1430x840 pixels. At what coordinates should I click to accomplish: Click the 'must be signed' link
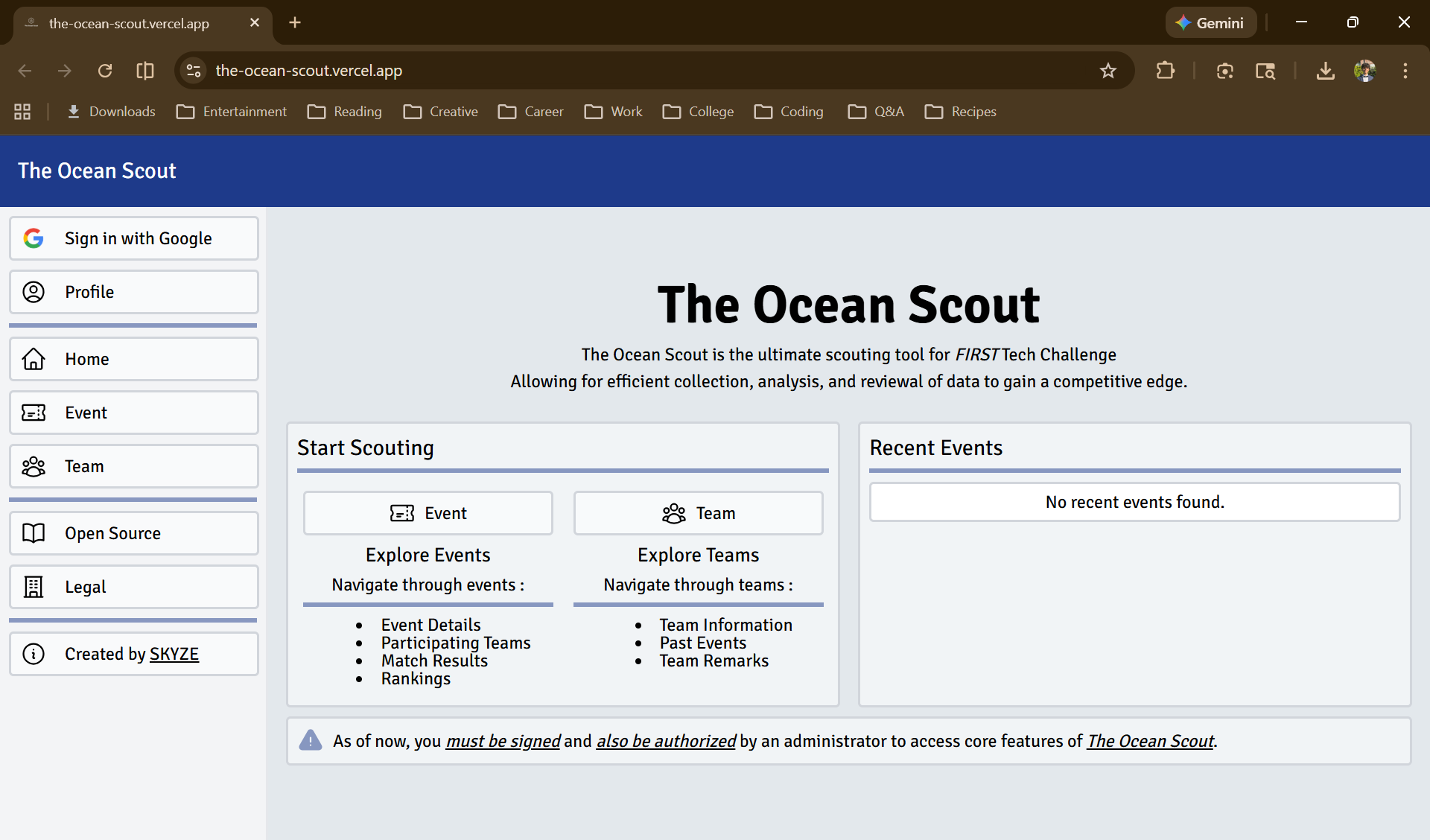pos(503,741)
